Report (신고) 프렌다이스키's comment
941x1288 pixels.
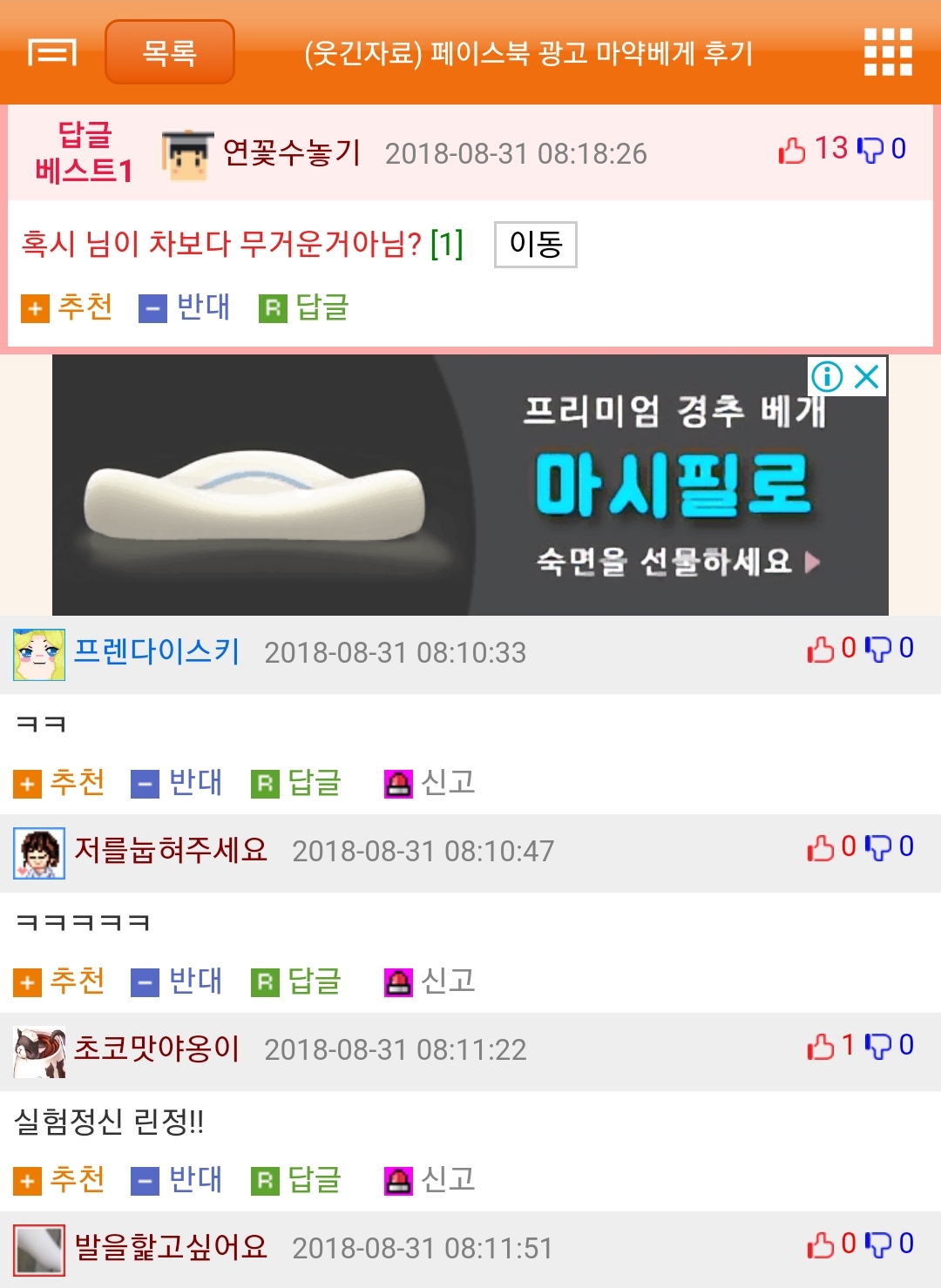(x=430, y=782)
